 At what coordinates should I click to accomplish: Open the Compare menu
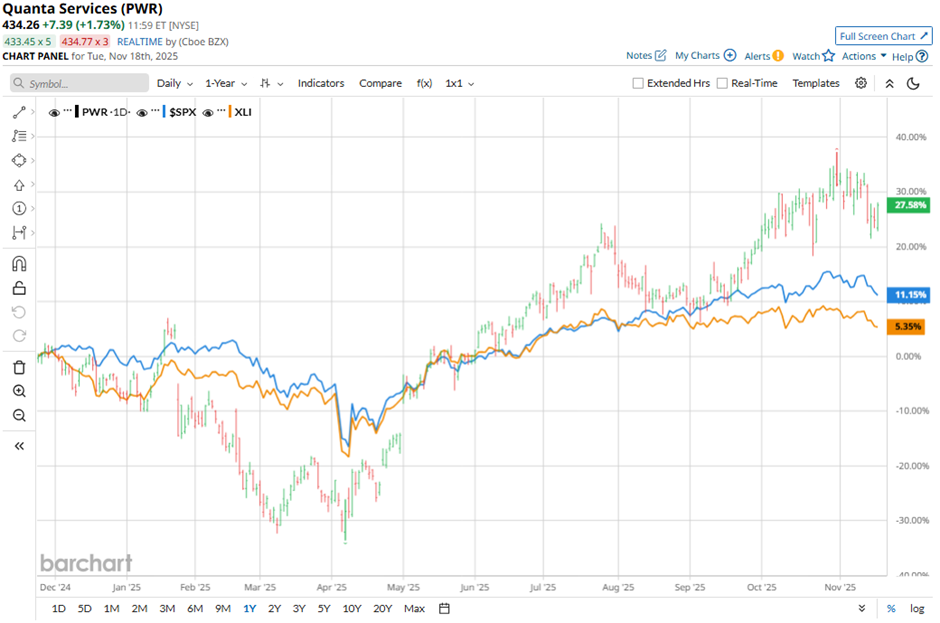(380, 83)
